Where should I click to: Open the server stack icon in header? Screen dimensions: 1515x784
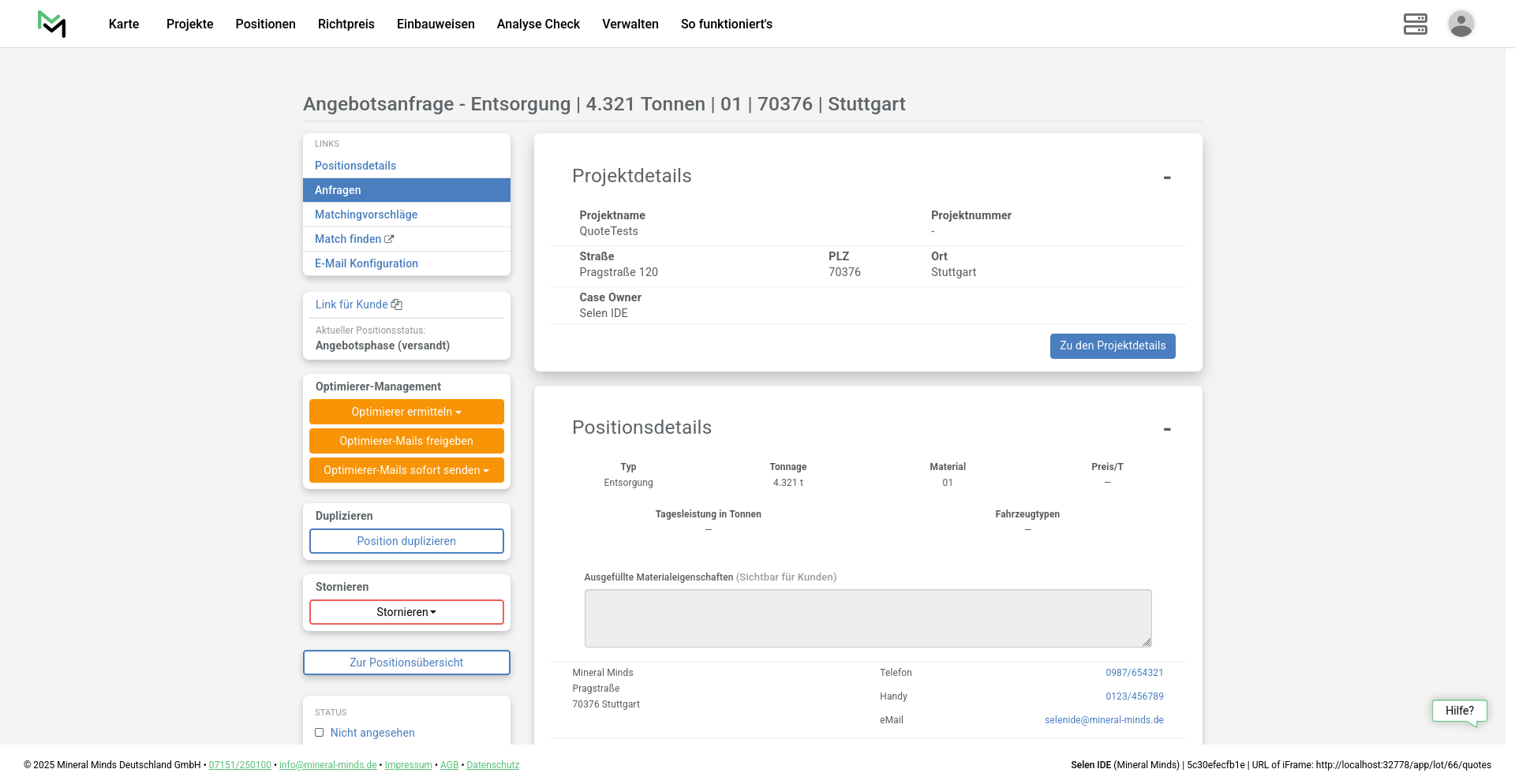(x=1415, y=24)
